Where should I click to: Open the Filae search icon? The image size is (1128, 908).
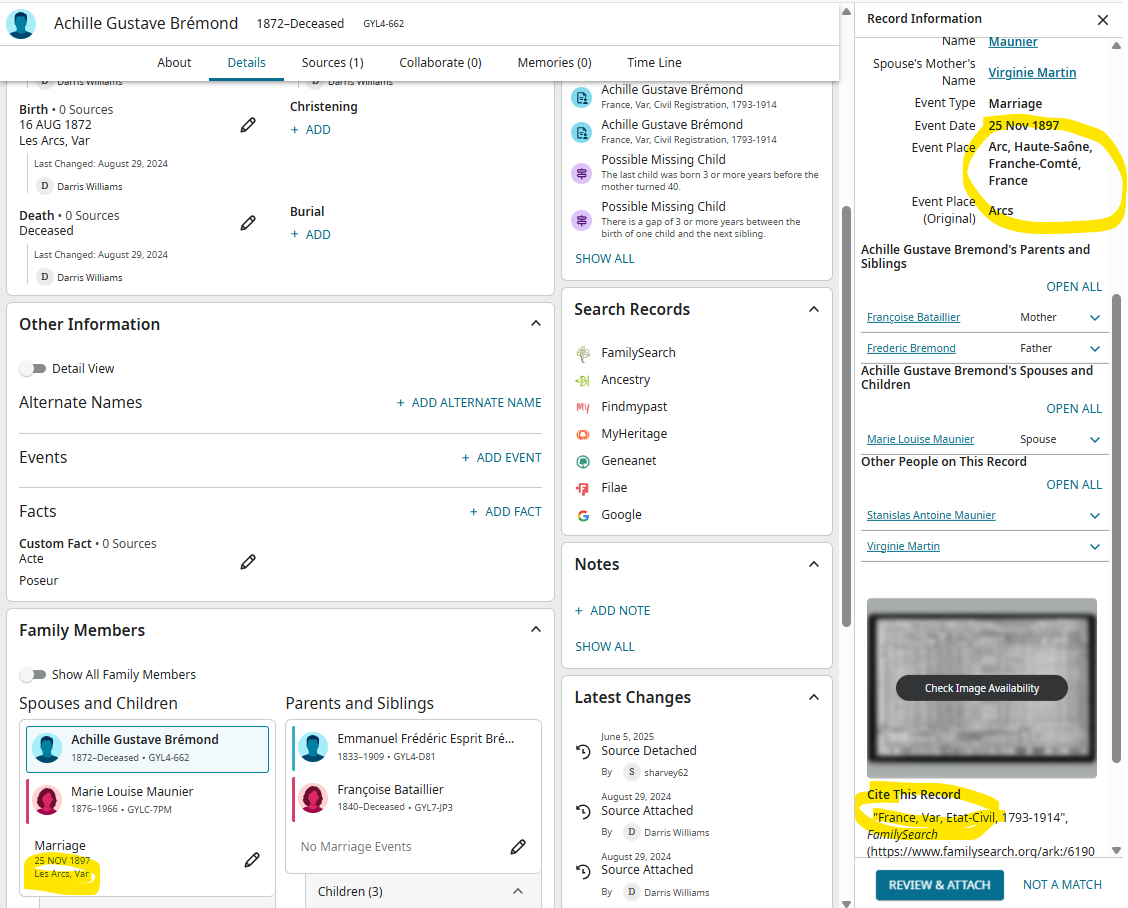pos(583,489)
